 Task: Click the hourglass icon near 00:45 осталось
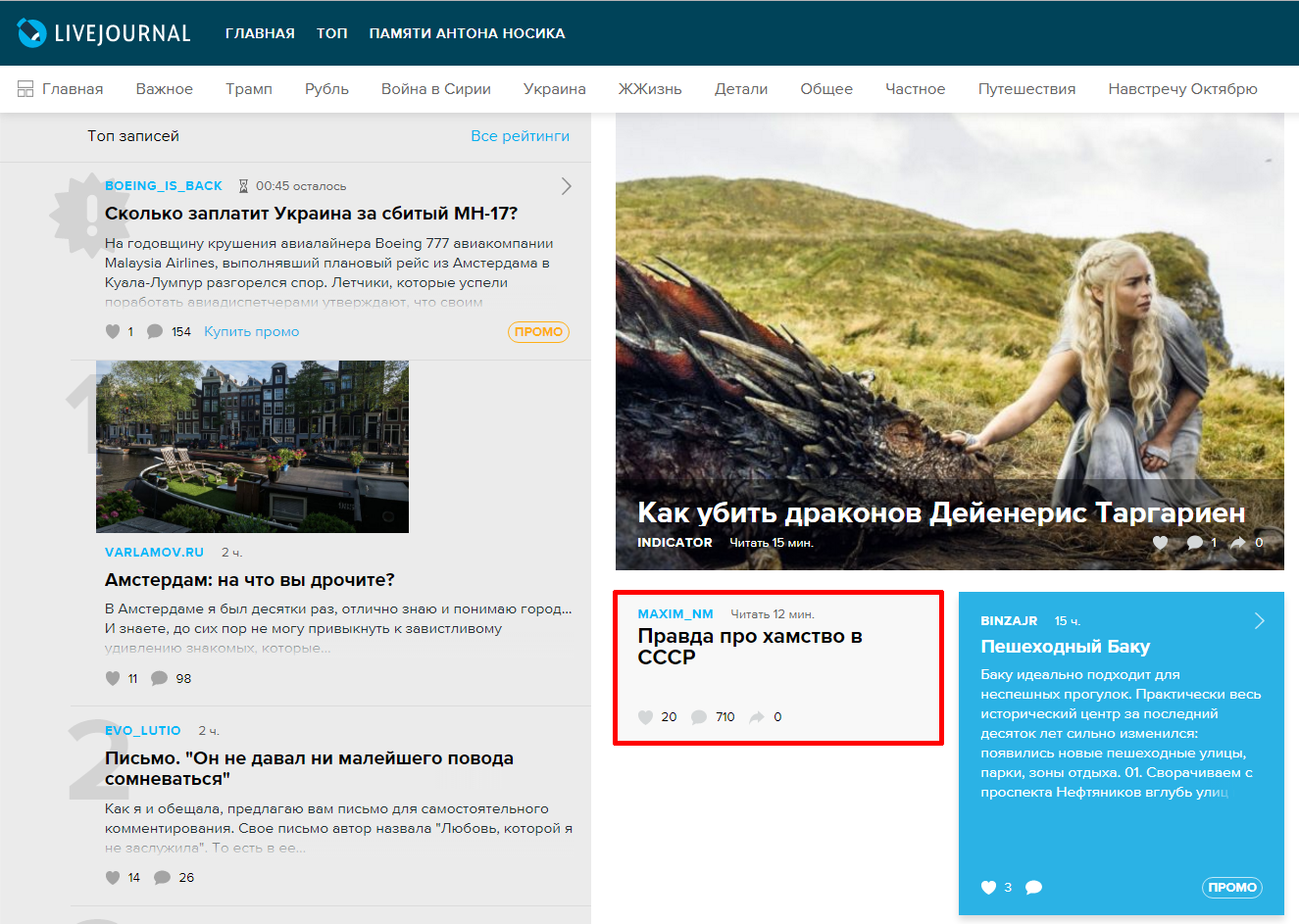click(244, 186)
